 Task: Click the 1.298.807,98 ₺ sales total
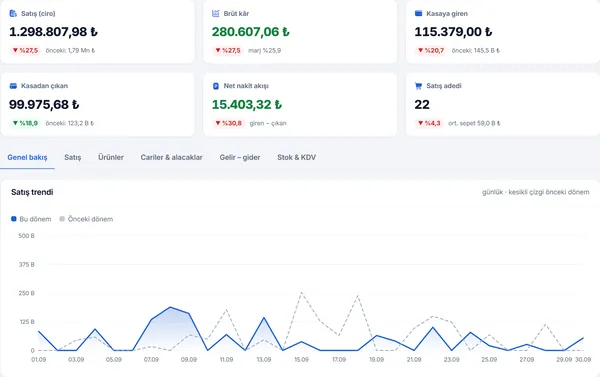(x=54, y=32)
